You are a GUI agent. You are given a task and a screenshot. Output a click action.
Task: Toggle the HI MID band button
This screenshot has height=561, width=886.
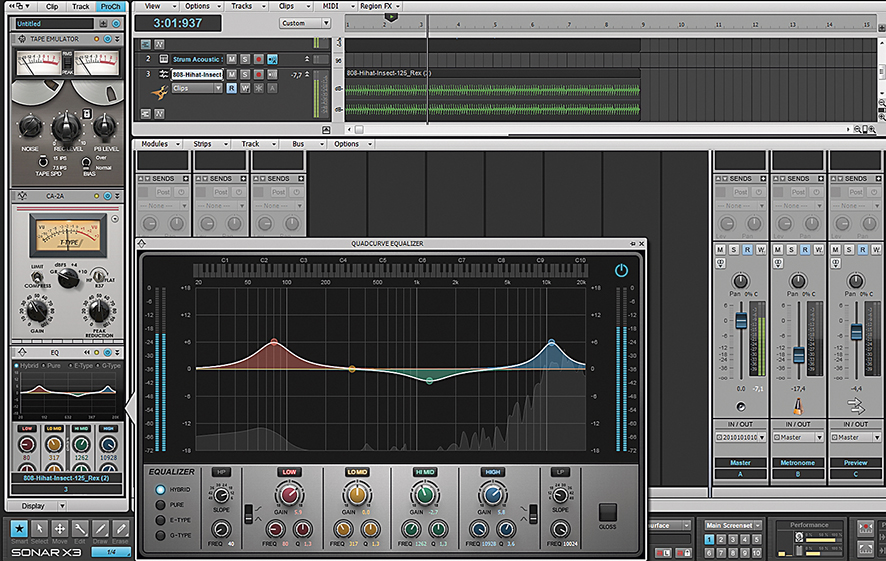(425, 472)
